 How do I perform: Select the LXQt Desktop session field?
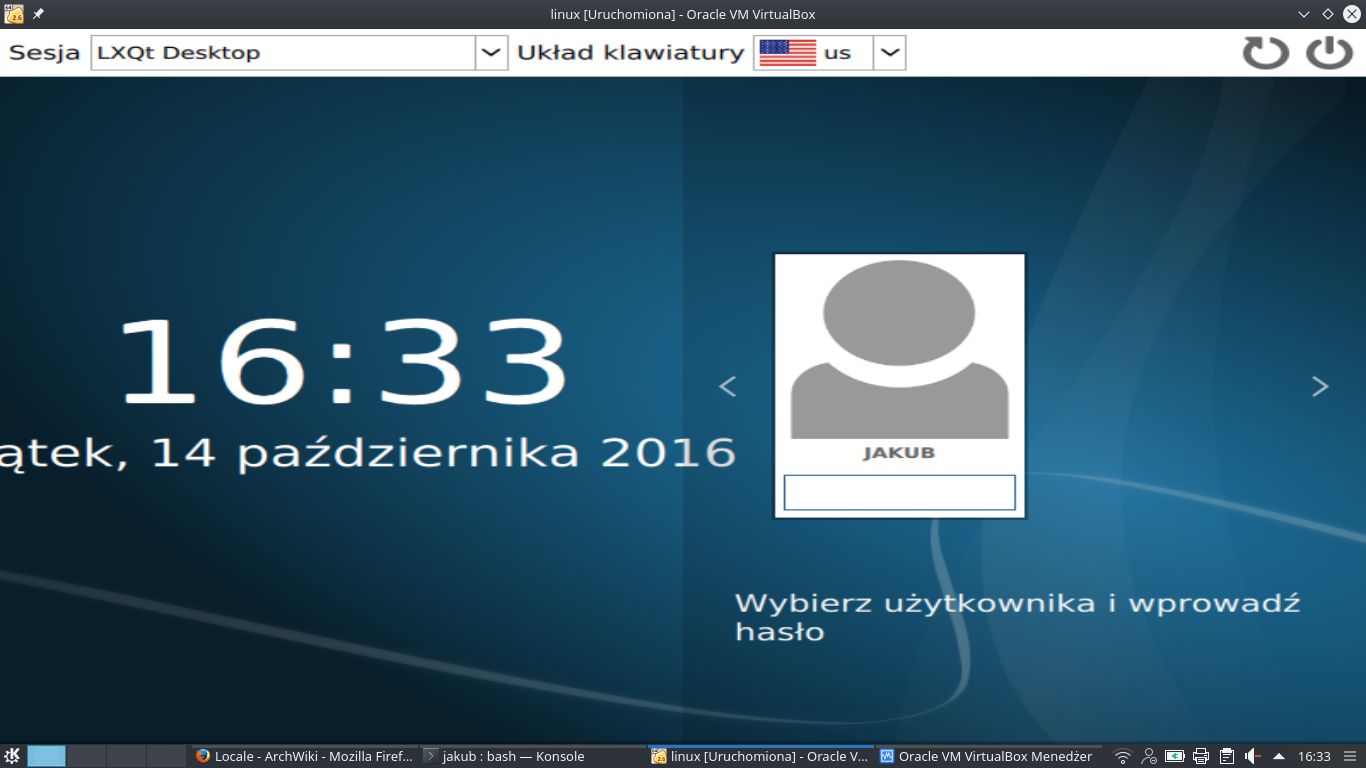(283, 53)
